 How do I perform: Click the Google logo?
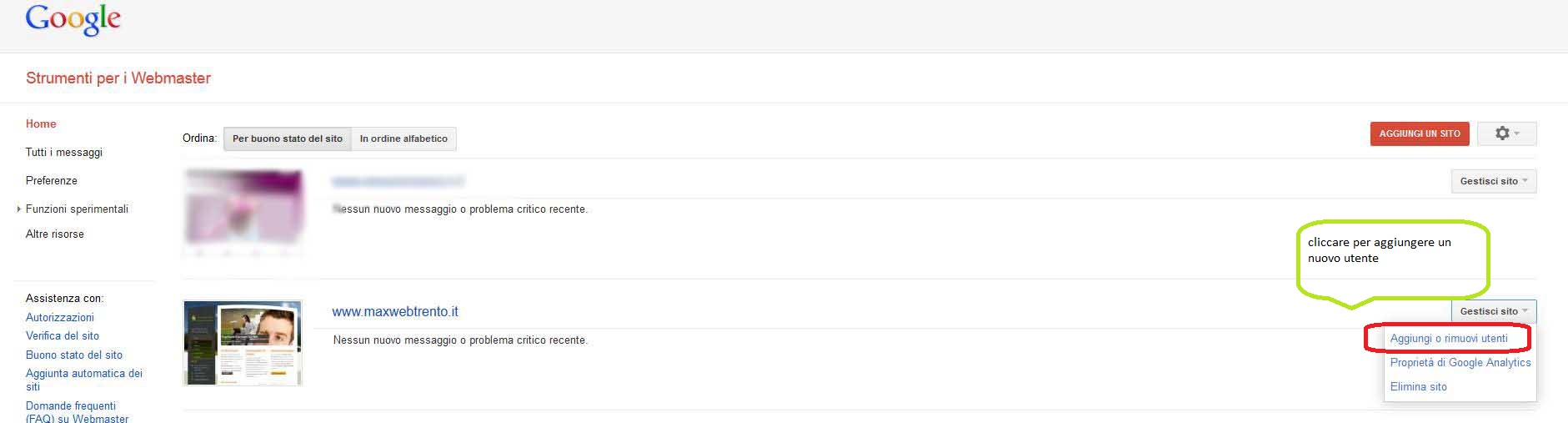pos(73,20)
